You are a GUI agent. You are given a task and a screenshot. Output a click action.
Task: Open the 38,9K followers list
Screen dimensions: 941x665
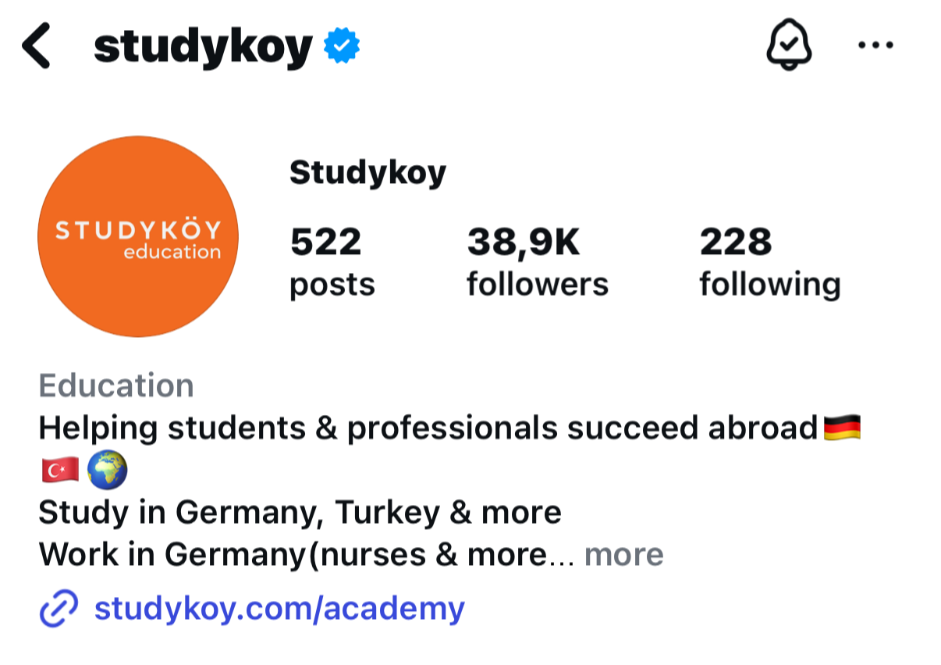click(537, 262)
